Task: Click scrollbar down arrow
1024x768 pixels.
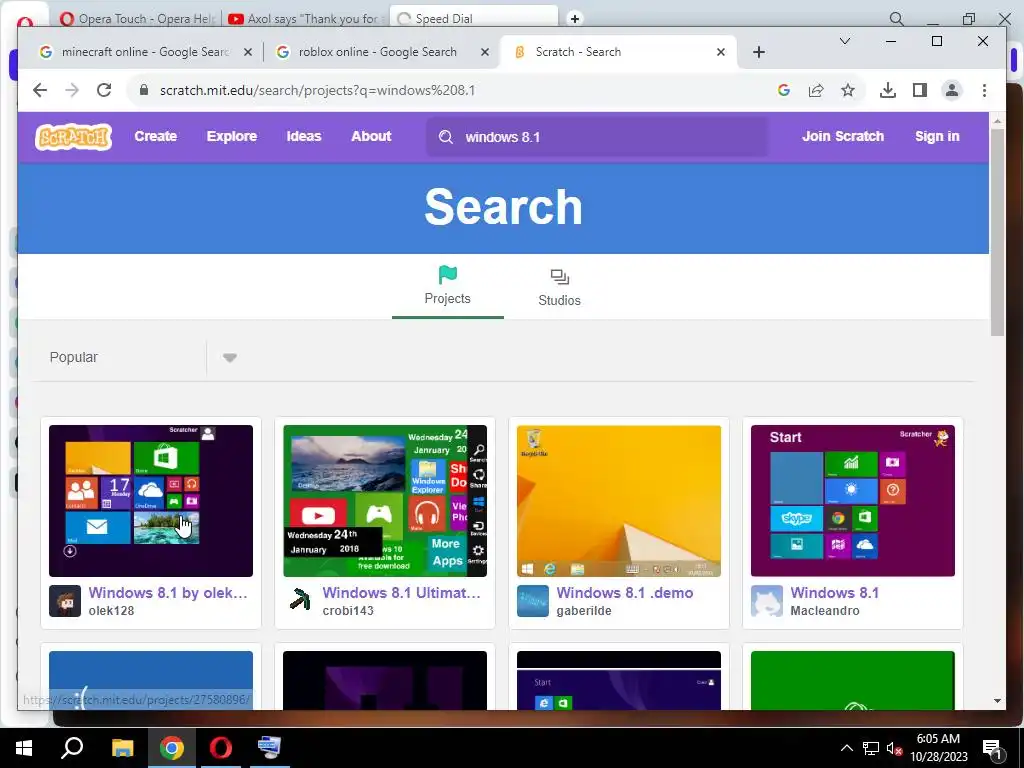Action: (997, 701)
